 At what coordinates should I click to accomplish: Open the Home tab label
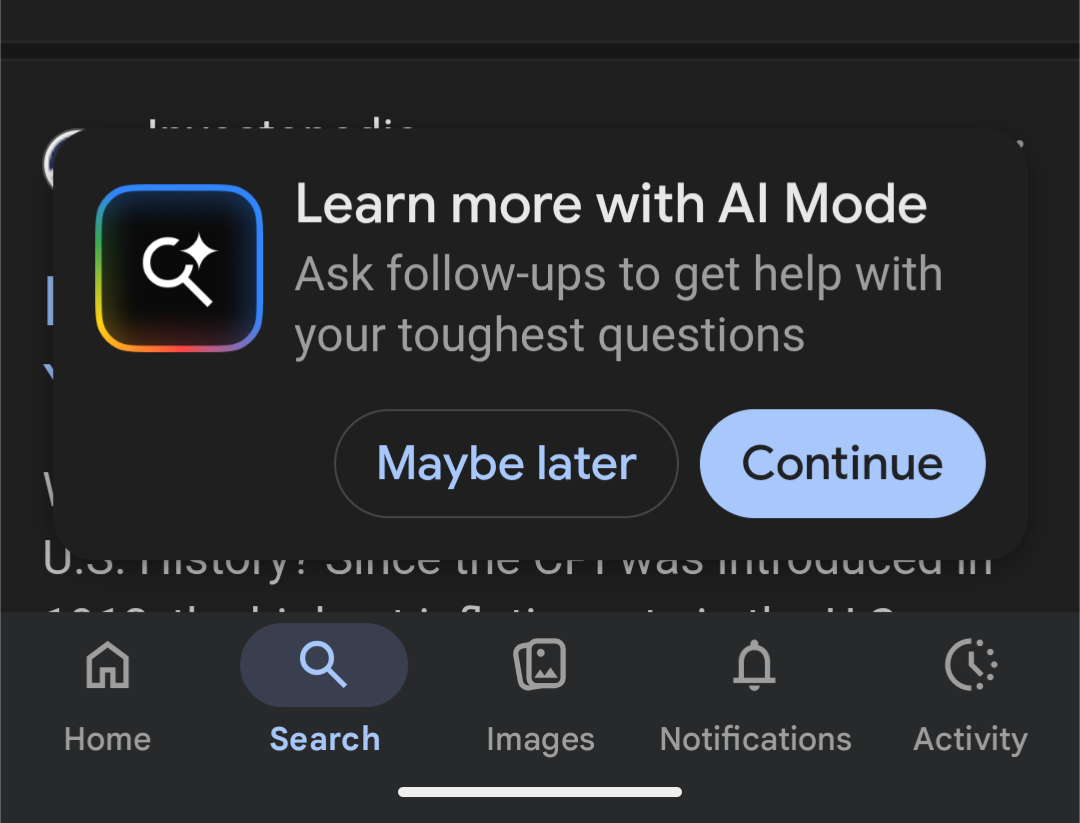coord(107,740)
